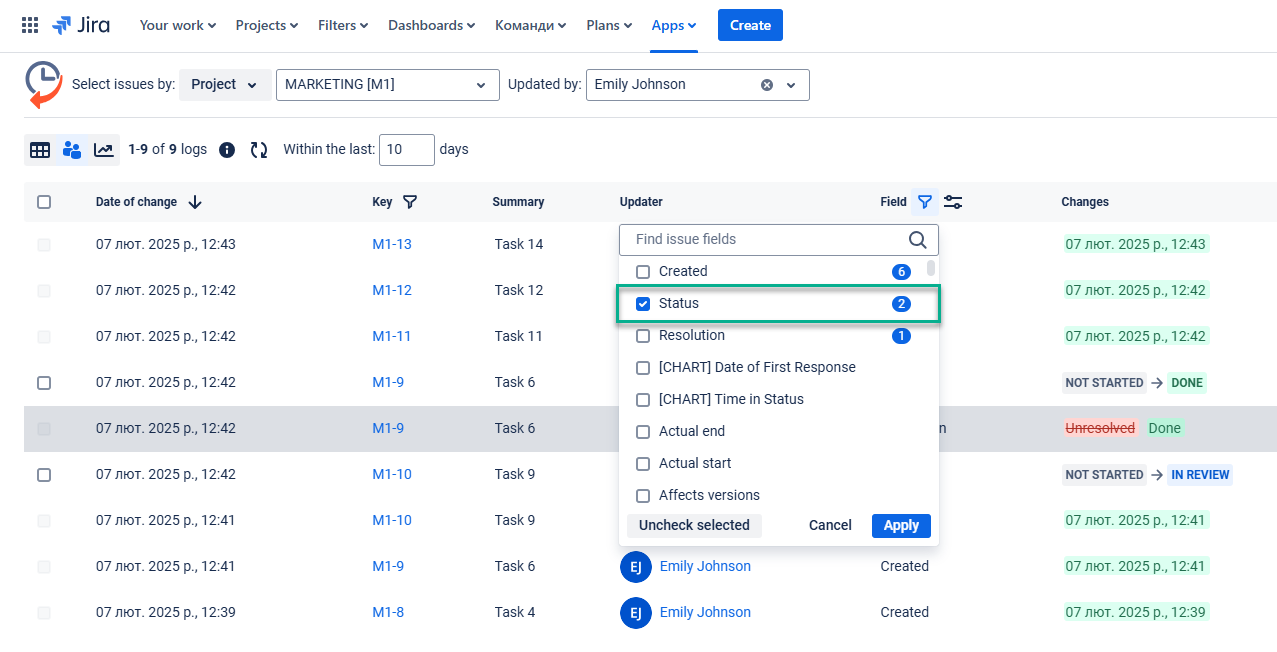Viewport: 1277px width, 652px height.
Task: Uncheck the Status field checkbox
Action: pos(643,304)
